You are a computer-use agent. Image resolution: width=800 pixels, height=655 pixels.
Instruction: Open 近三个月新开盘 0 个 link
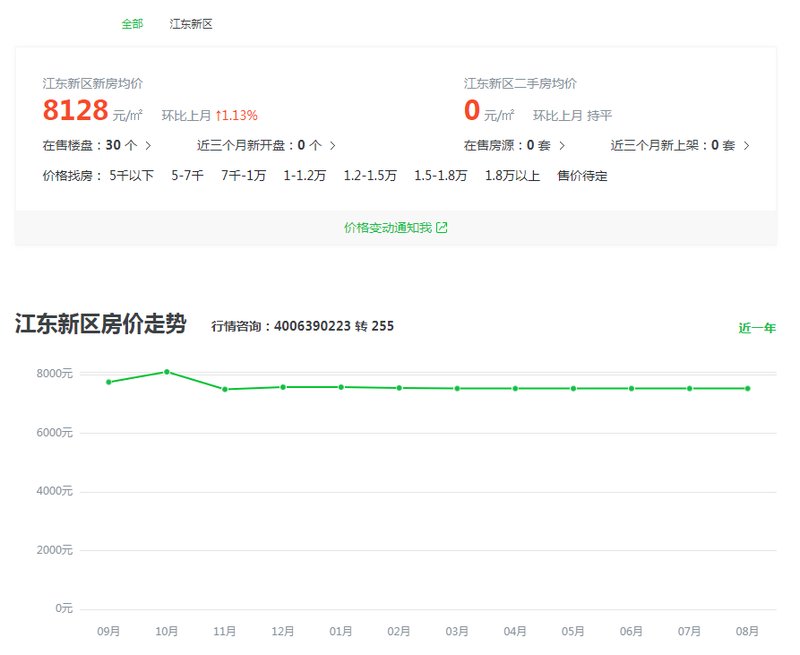pos(266,145)
